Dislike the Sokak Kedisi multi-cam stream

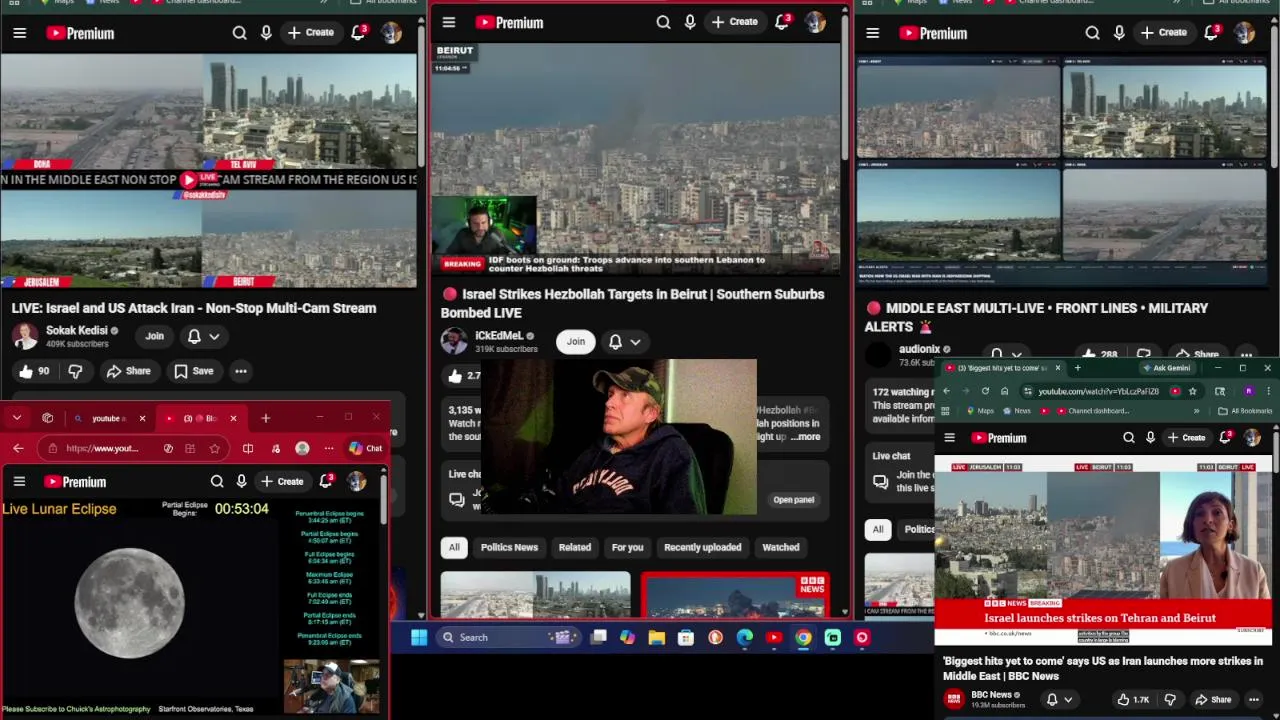tap(75, 371)
